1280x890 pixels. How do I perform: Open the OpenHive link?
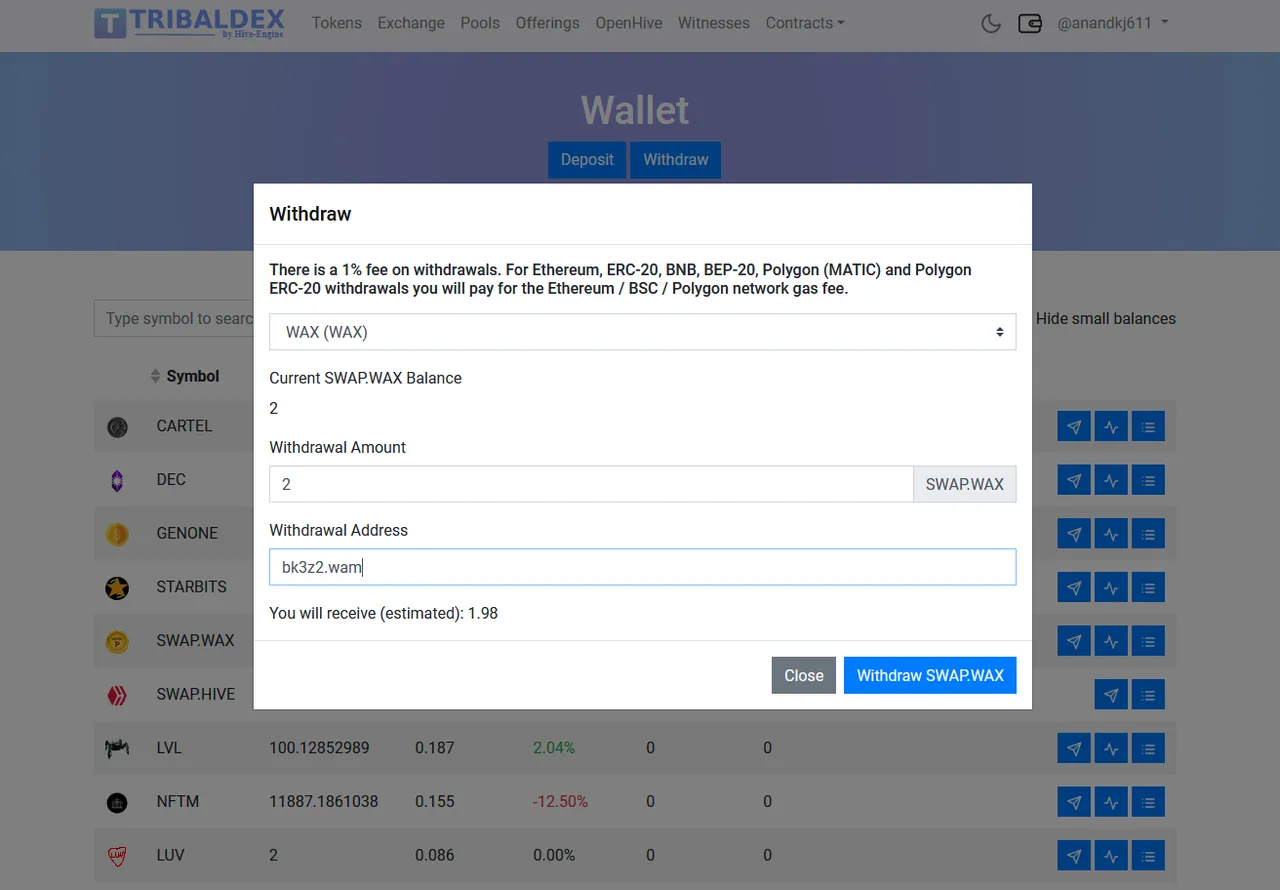tap(629, 23)
